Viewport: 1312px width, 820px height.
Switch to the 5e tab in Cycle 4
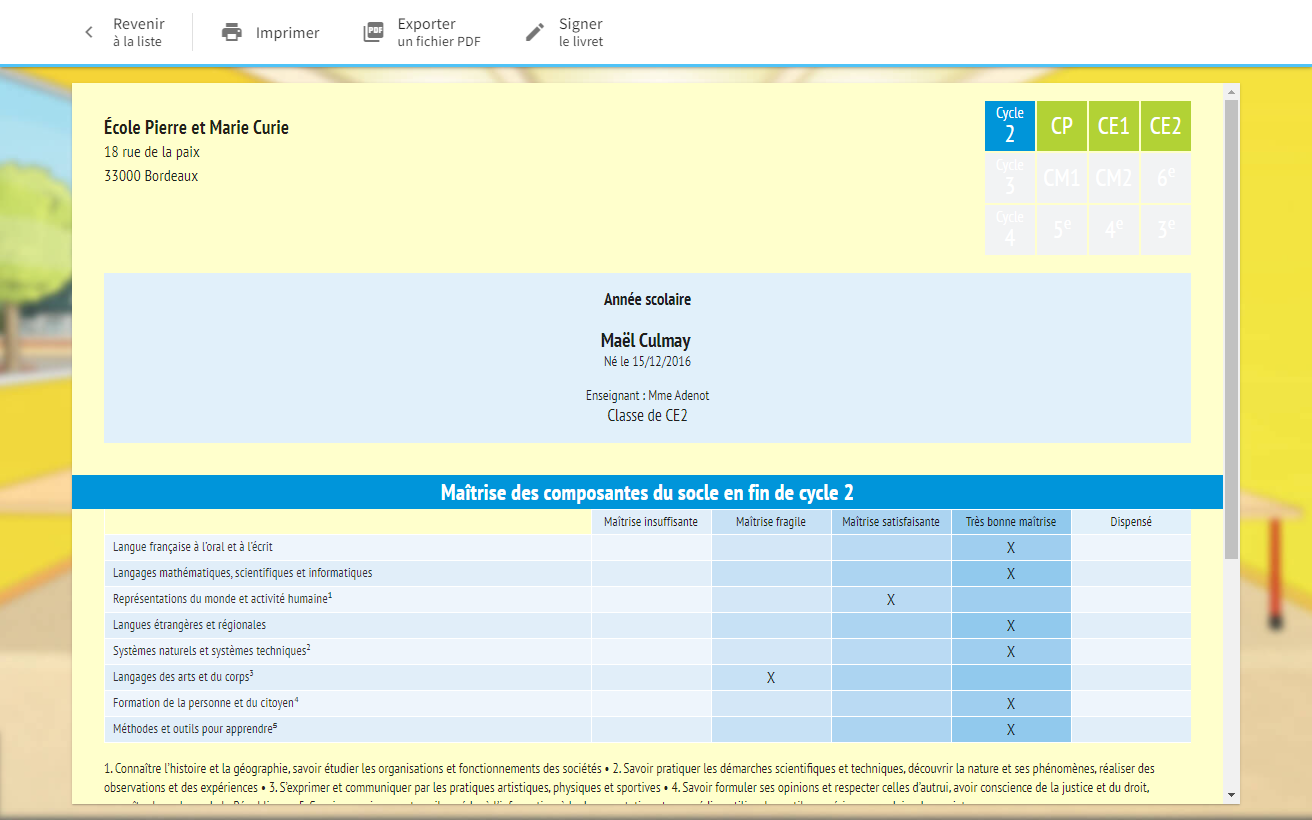point(1062,229)
